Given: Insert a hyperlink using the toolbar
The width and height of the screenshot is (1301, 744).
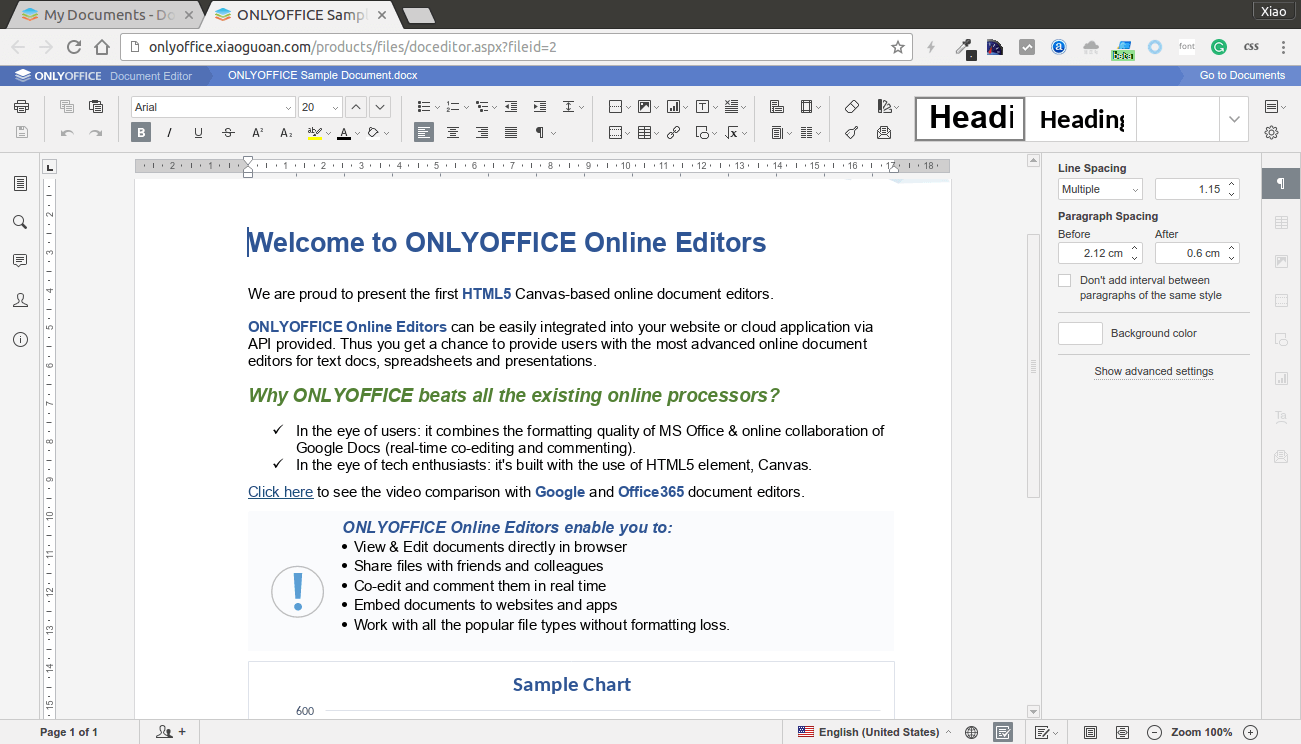Looking at the screenshot, I should point(673,133).
